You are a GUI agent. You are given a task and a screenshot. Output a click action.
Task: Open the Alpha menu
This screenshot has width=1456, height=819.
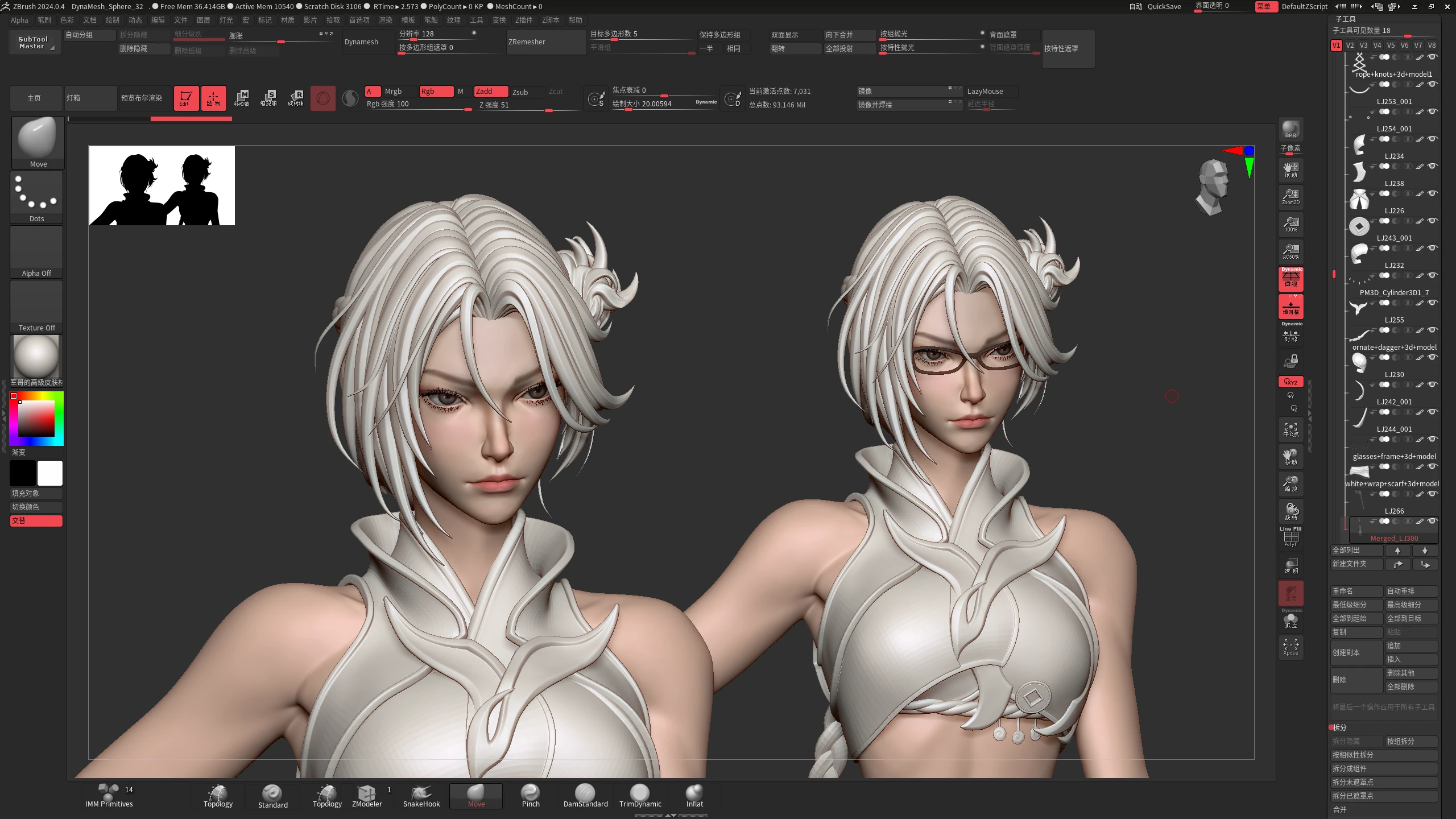(x=19, y=20)
